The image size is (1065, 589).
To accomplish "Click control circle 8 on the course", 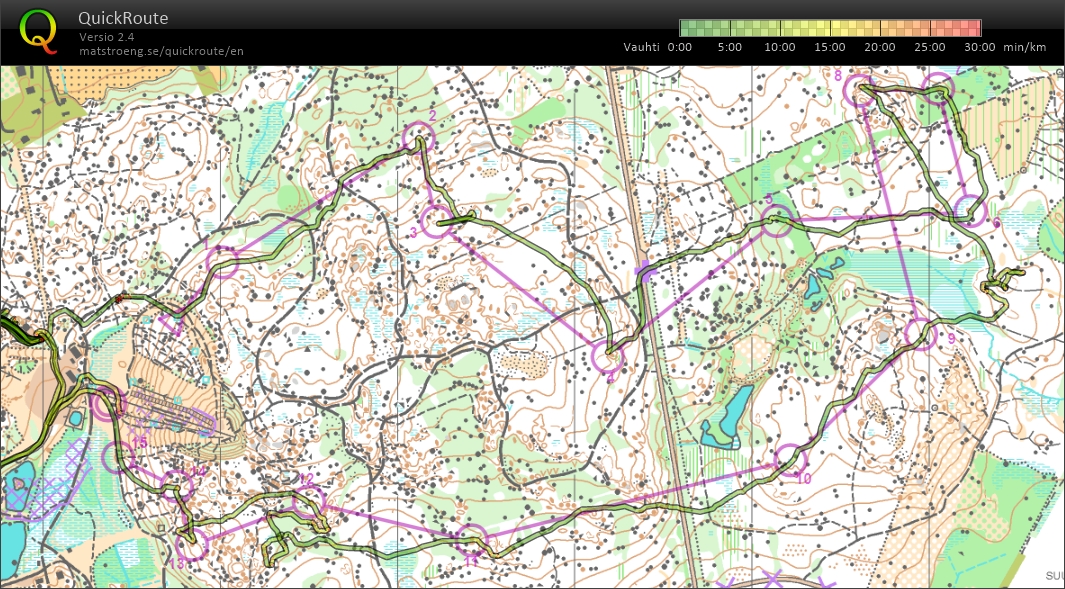I will tap(860, 91).
